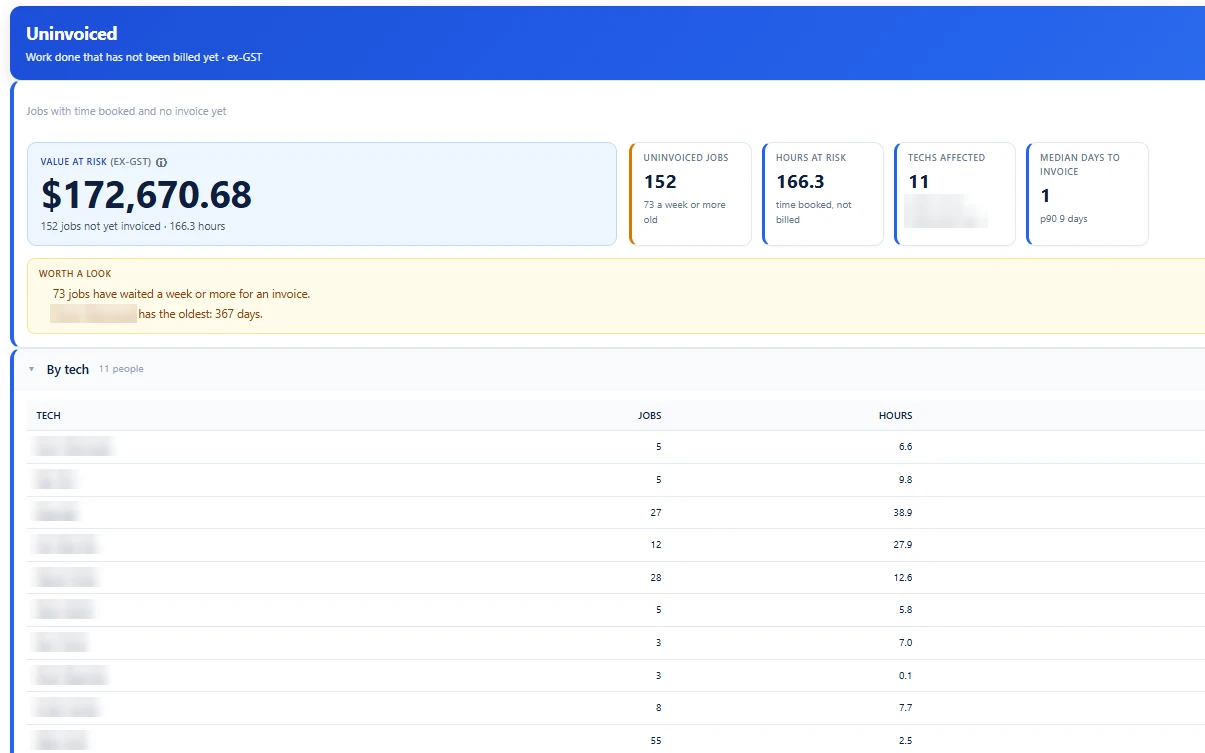Image resolution: width=1205 pixels, height=753 pixels.
Task: Click the jobs count in the 7.0 hours row
Action: tap(658, 643)
